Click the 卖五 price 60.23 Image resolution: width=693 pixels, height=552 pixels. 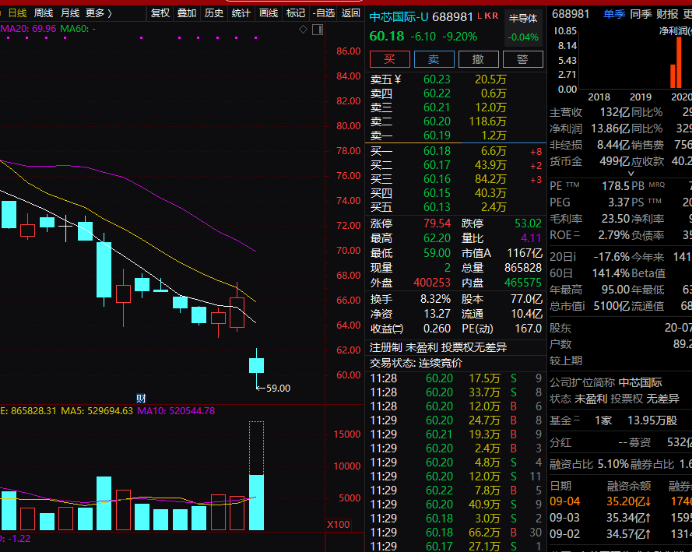point(437,79)
